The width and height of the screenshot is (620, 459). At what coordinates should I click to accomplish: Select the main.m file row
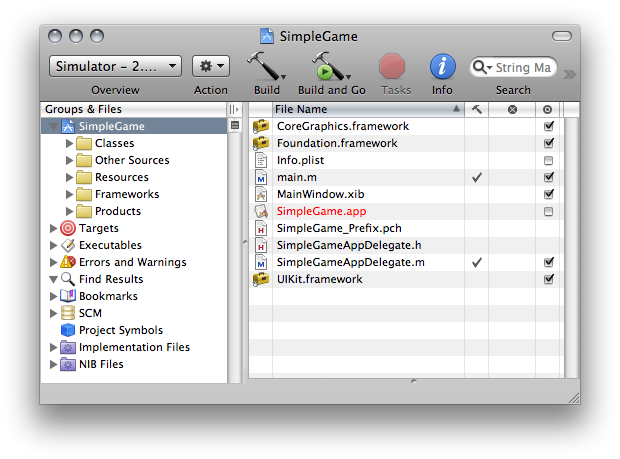click(406, 178)
